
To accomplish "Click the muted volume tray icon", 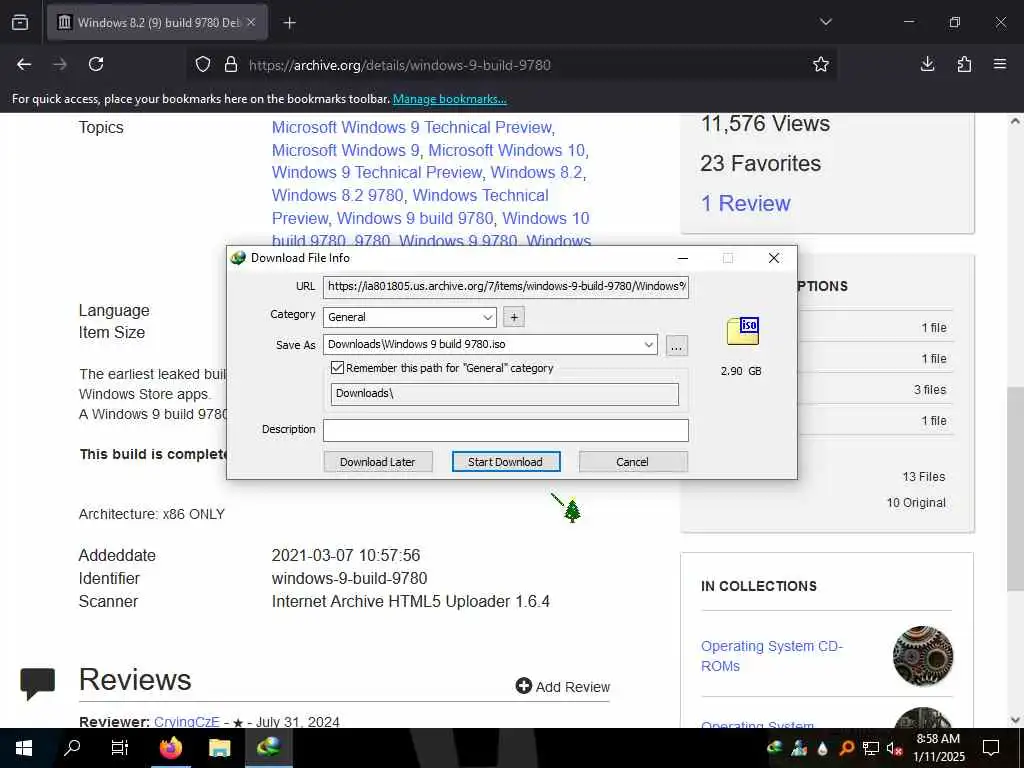I will pos(894,748).
